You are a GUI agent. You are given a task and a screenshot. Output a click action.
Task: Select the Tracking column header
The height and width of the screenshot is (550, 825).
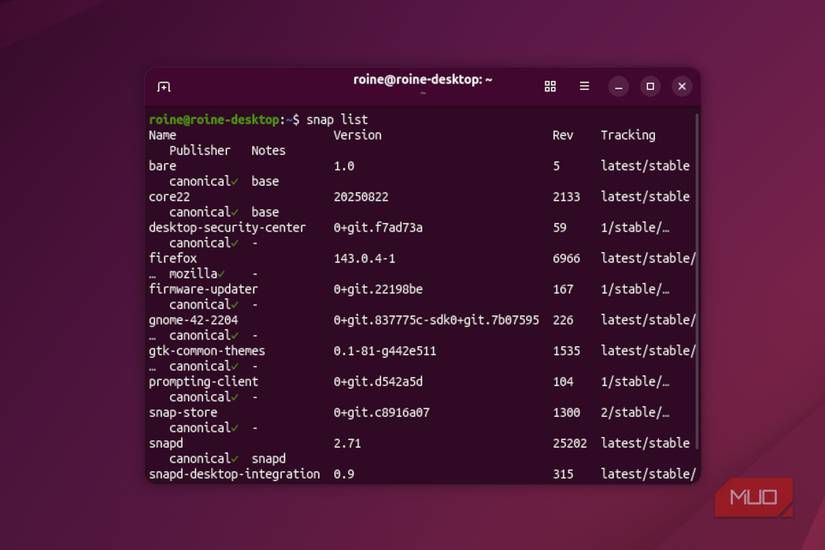point(628,135)
